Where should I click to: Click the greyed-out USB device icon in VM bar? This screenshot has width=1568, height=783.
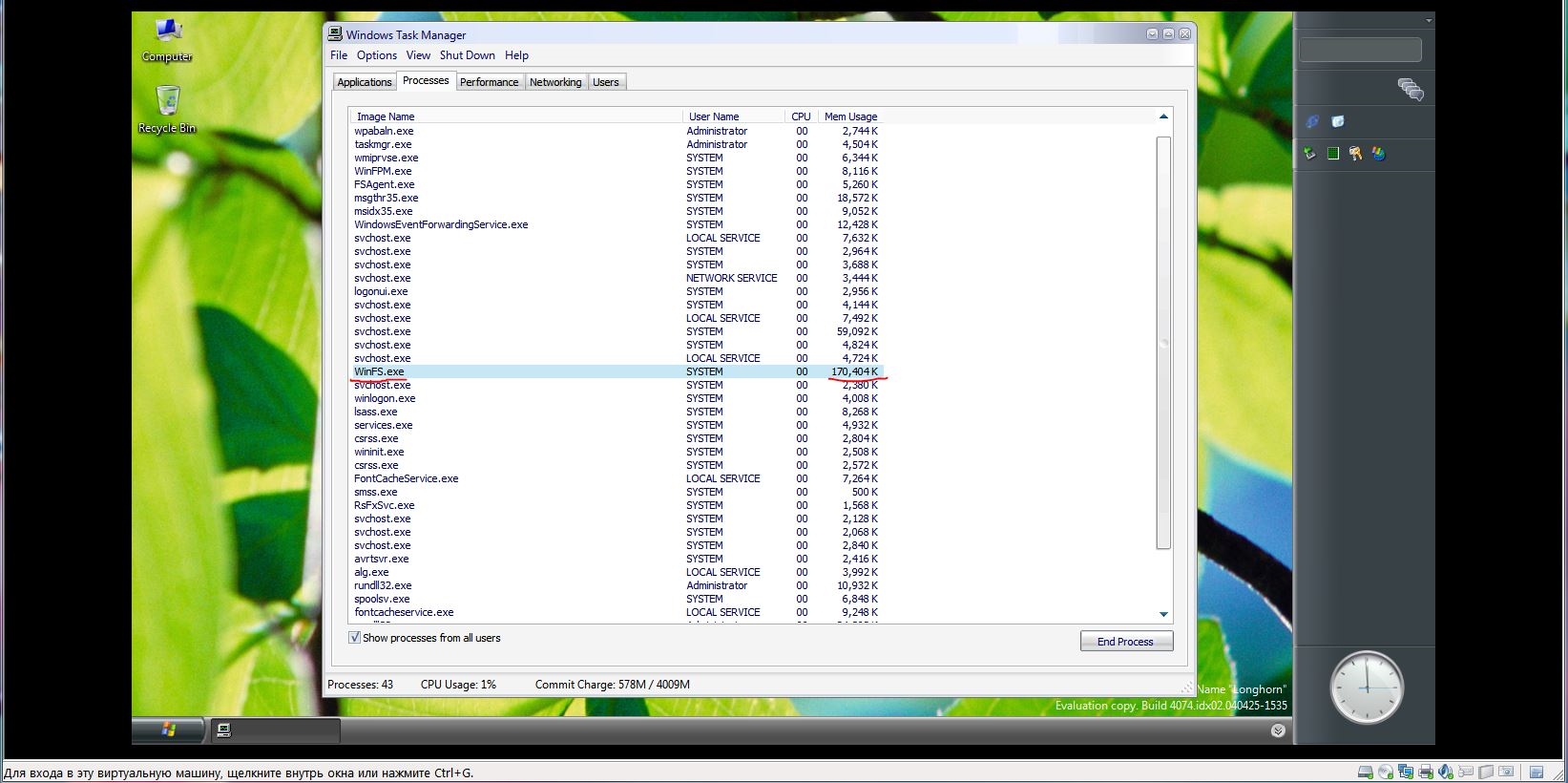point(1466,772)
